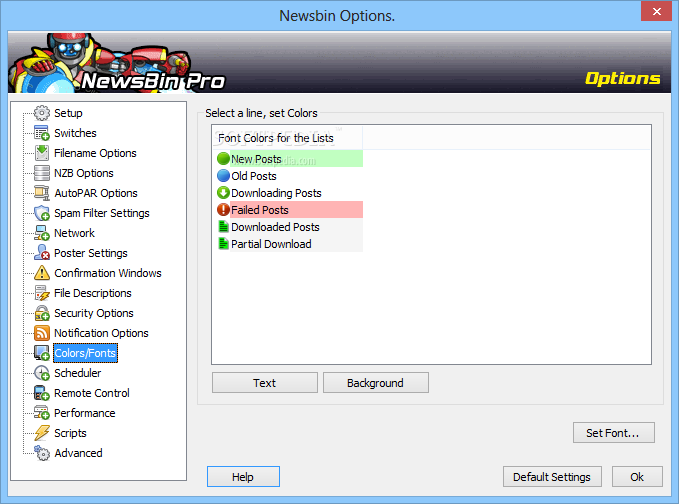The width and height of the screenshot is (679, 504).
Task: Click the Help button
Action: point(243,477)
